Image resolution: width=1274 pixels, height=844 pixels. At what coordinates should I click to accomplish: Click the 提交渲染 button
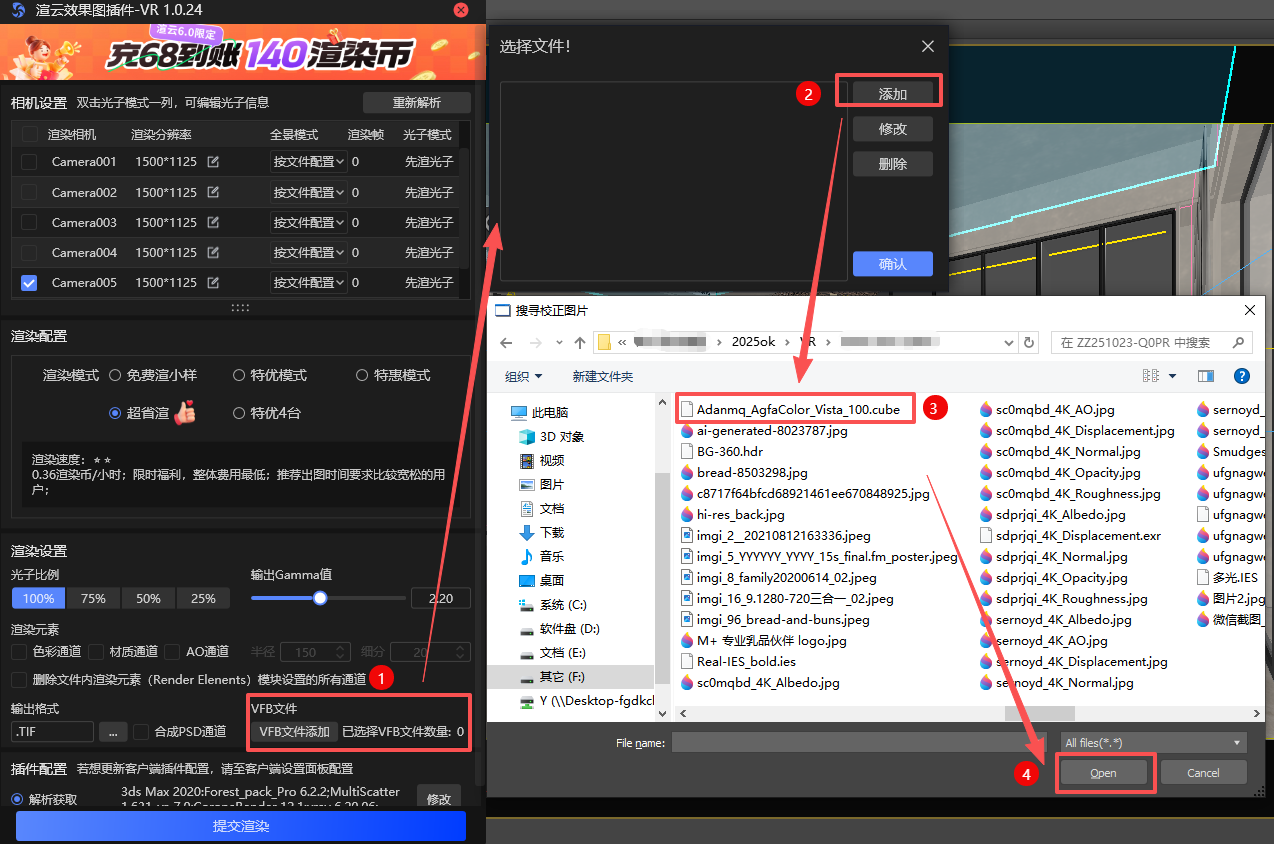tap(241, 826)
